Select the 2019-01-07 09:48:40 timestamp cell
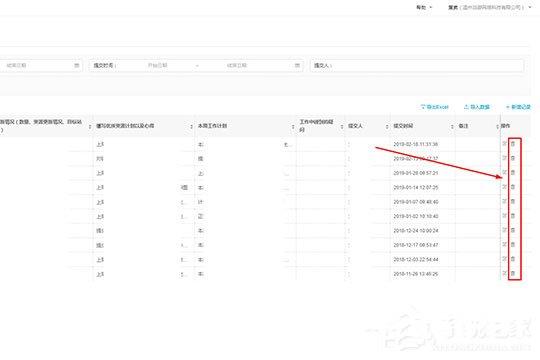The width and height of the screenshot is (540, 360). point(416,202)
